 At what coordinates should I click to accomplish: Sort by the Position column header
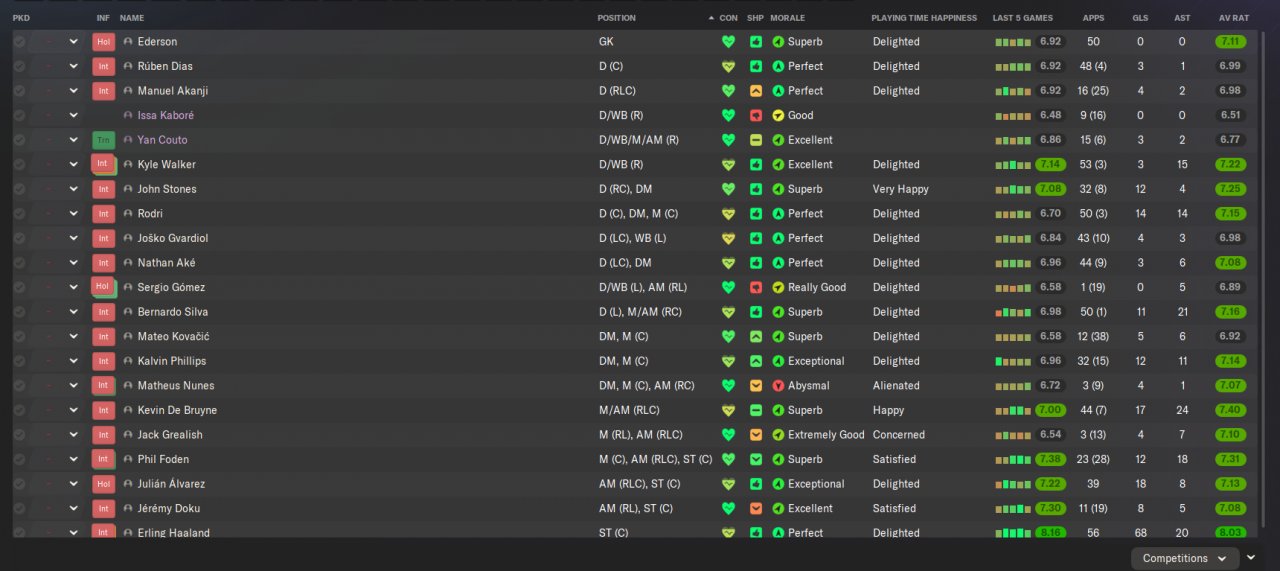pos(616,18)
